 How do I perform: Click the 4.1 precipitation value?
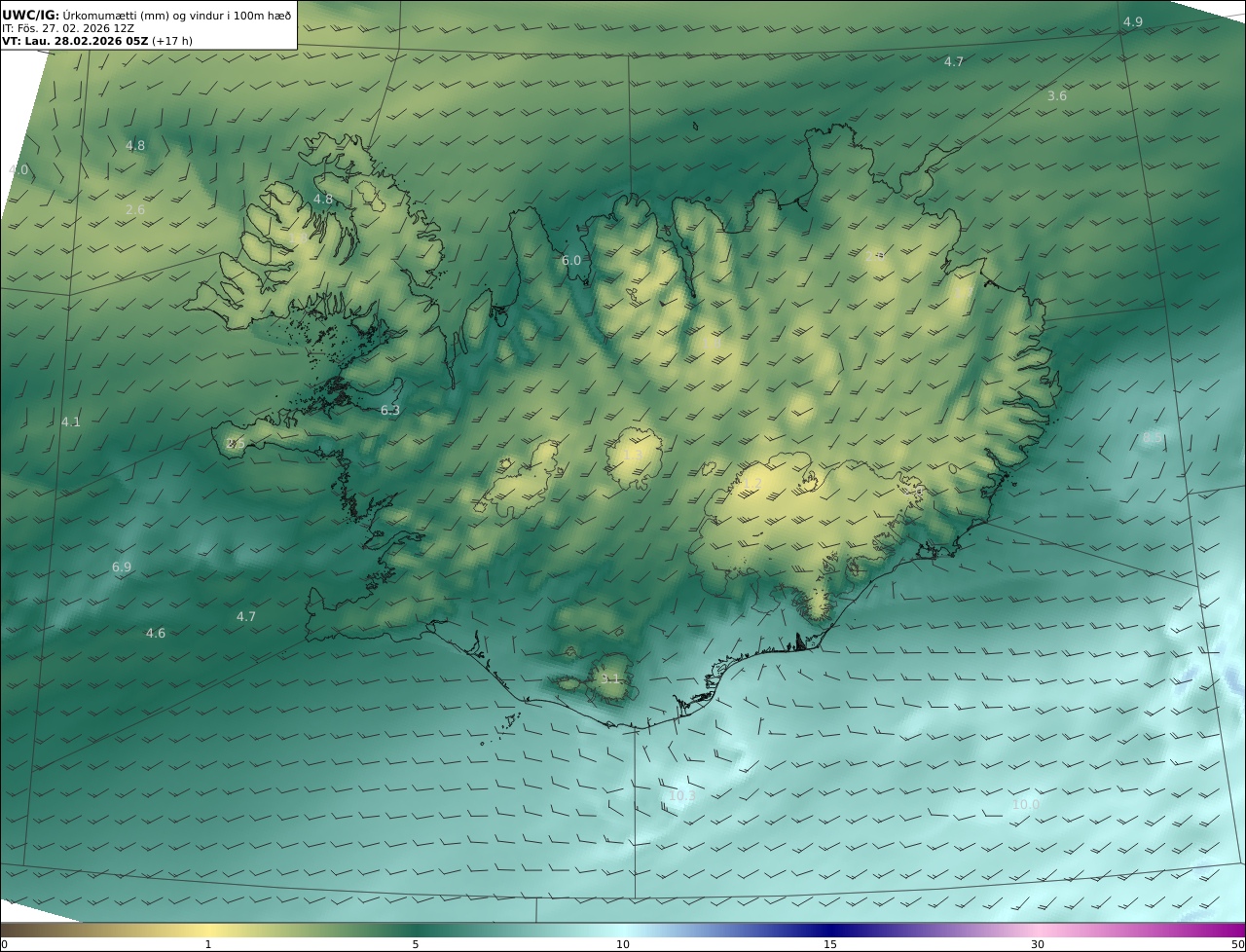[71, 422]
